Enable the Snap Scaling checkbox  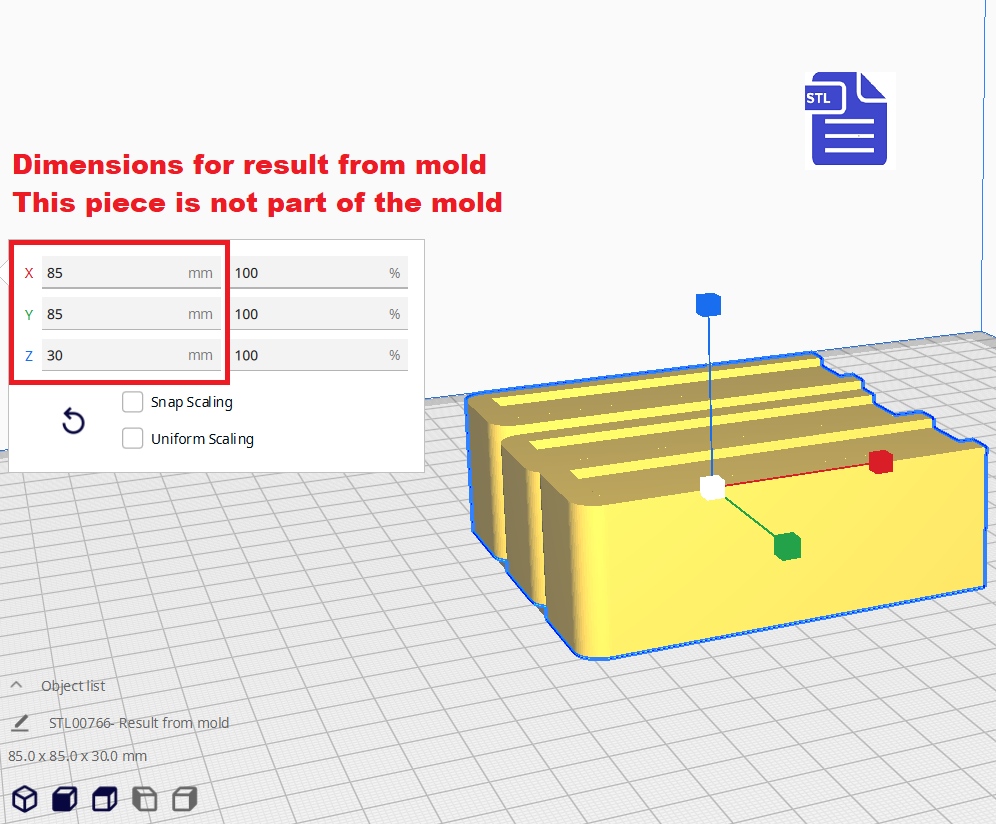tap(132, 402)
